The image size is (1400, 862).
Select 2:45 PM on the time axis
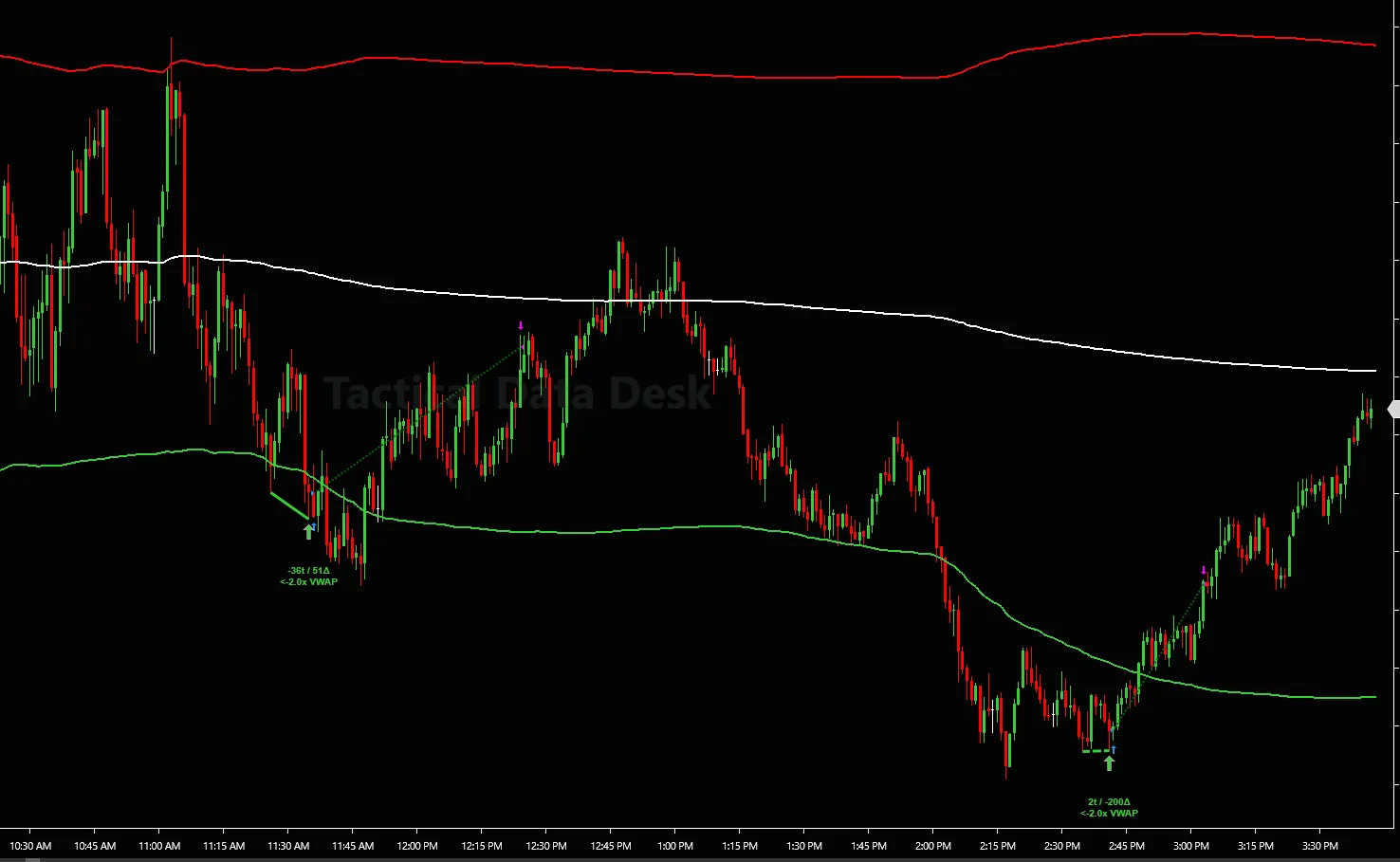1127,846
